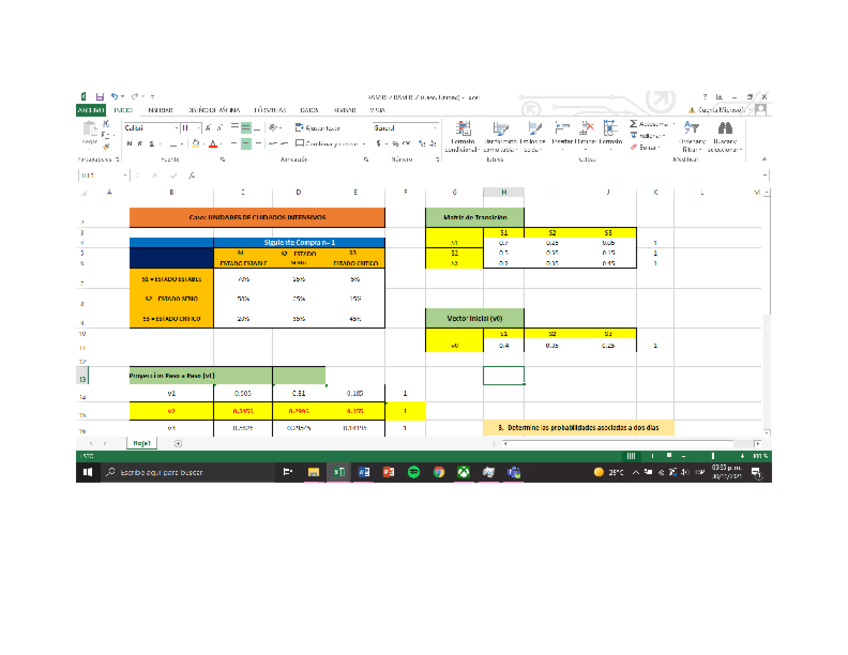Decrease font size with the smaller A icon
Image resolution: width=848 pixels, height=655 pixels.
(220, 128)
